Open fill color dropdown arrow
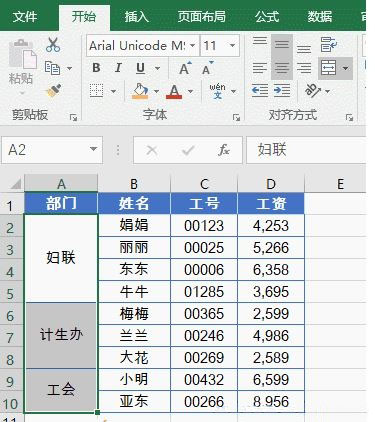The height and width of the screenshot is (422, 375). (156, 91)
